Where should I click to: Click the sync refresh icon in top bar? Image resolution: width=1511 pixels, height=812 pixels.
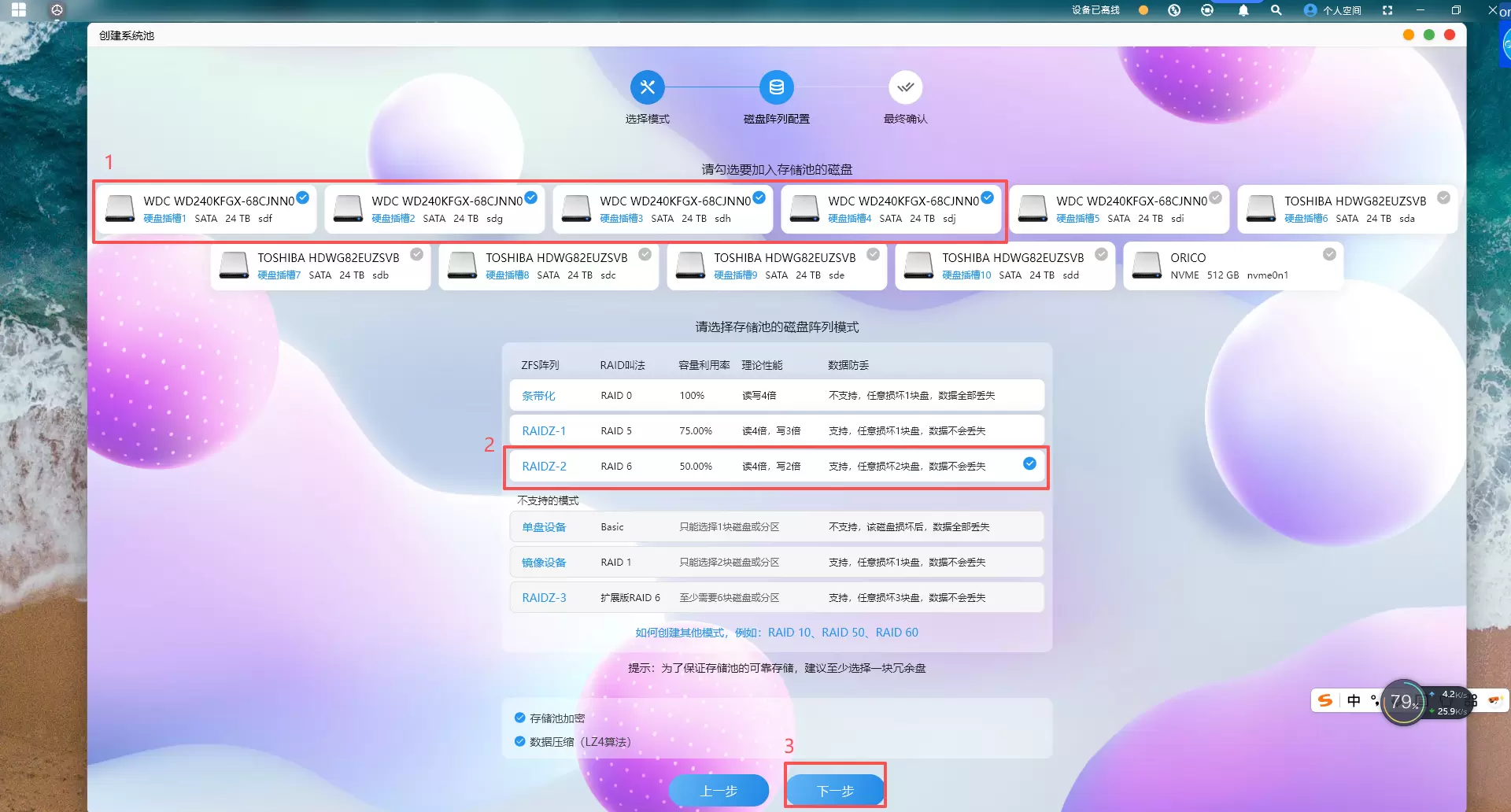point(1207,10)
